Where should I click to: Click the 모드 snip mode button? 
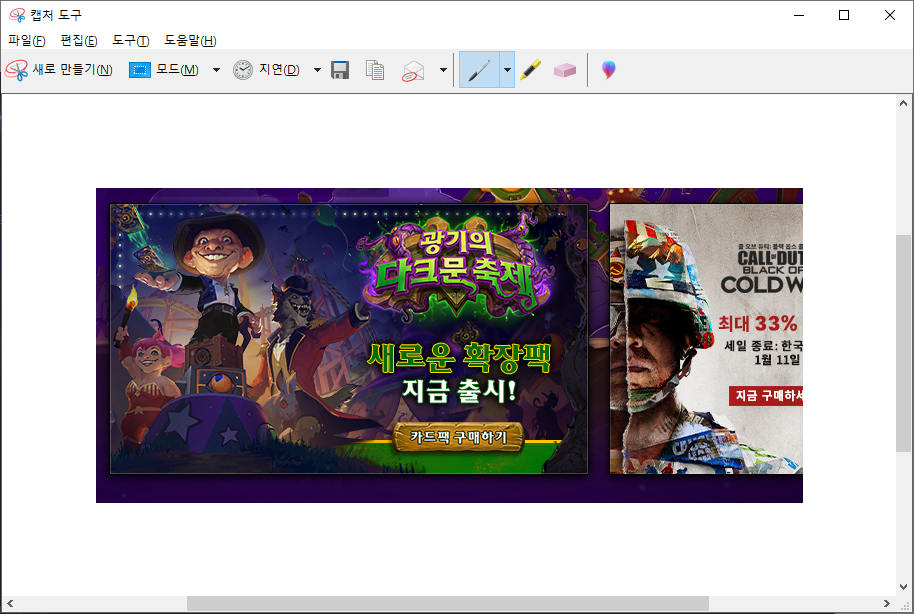164,70
